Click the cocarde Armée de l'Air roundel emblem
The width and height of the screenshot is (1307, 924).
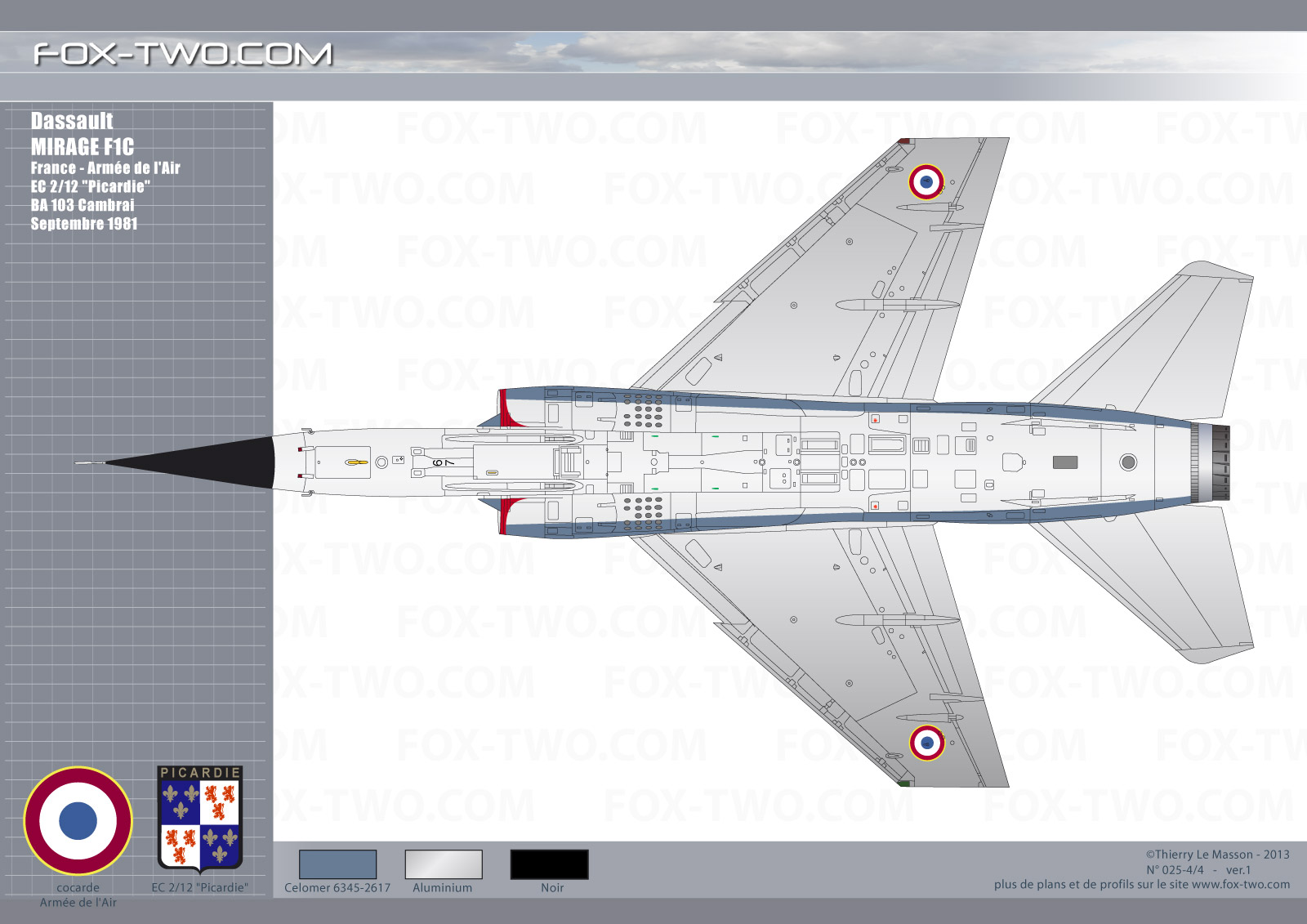tap(78, 820)
